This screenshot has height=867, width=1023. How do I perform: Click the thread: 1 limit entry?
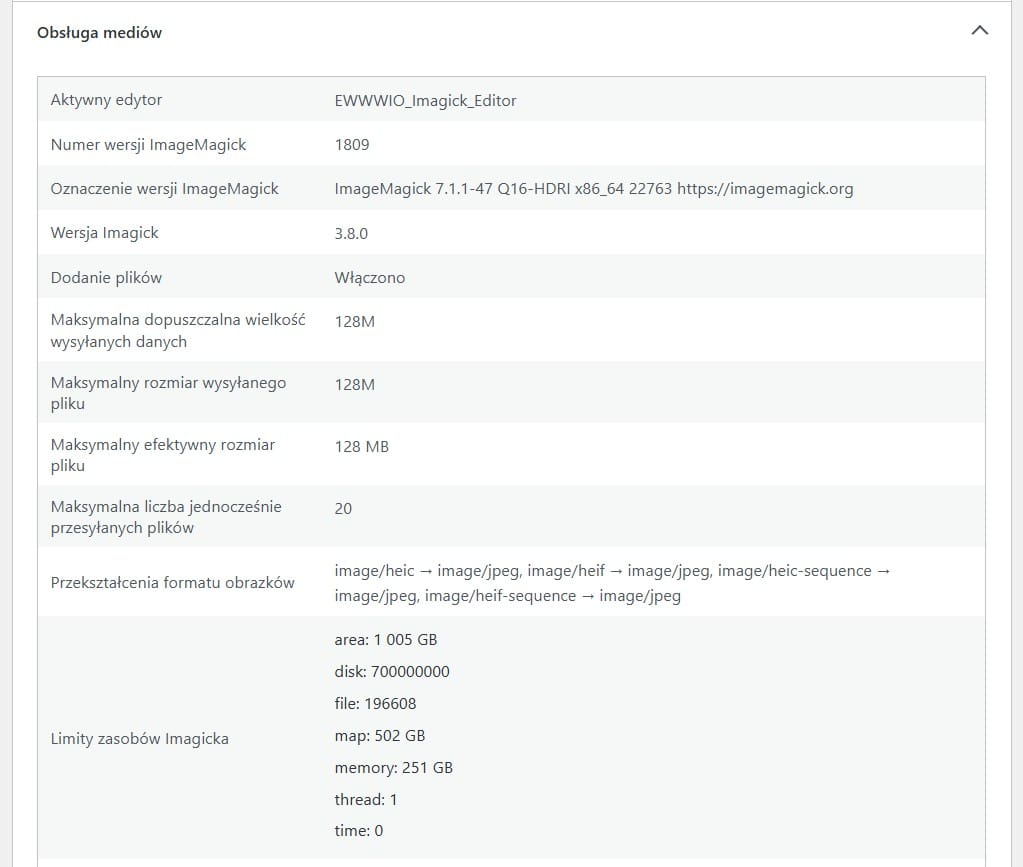pyautogui.click(x=365, y=799)
